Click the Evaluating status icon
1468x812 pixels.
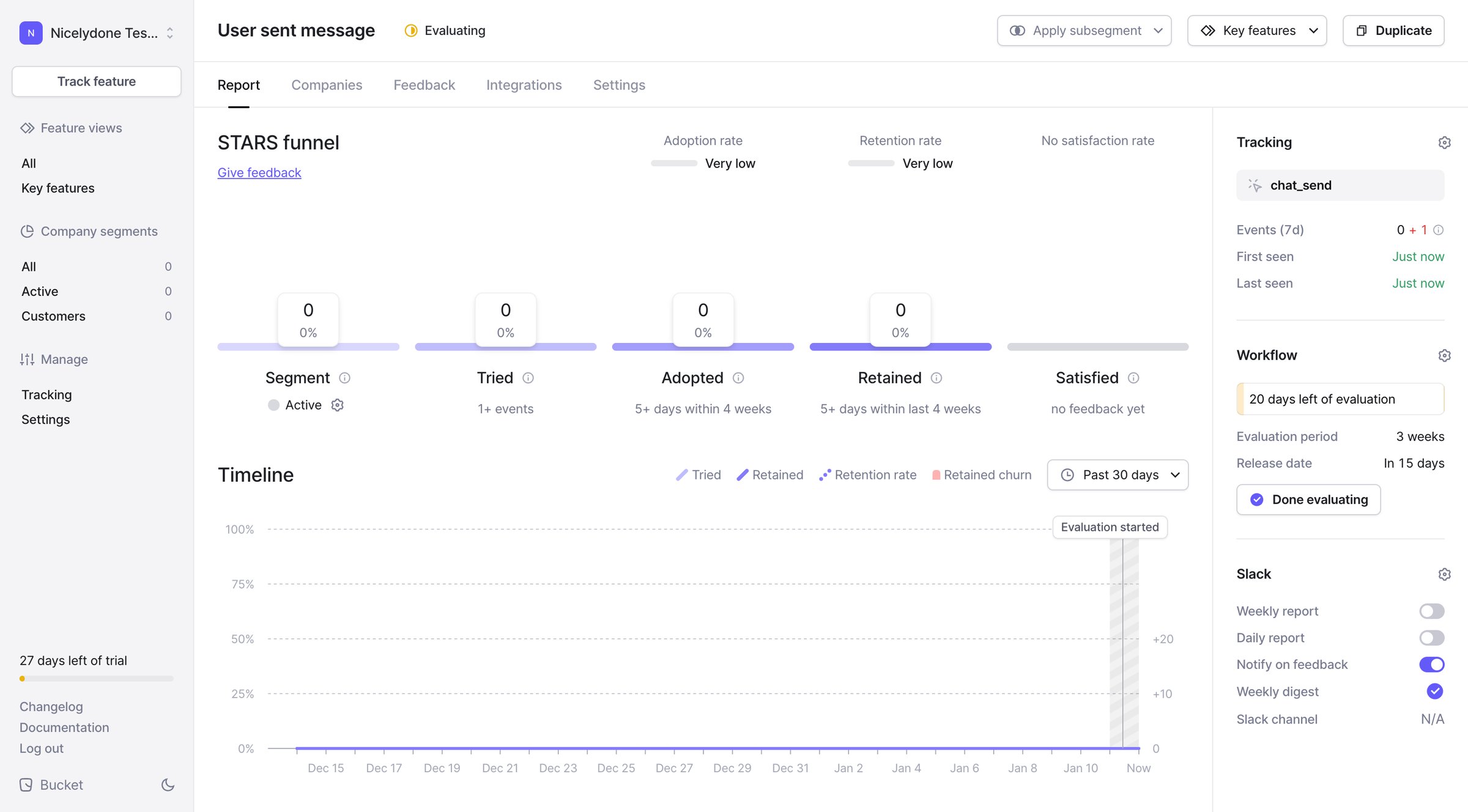click(411, 31)
